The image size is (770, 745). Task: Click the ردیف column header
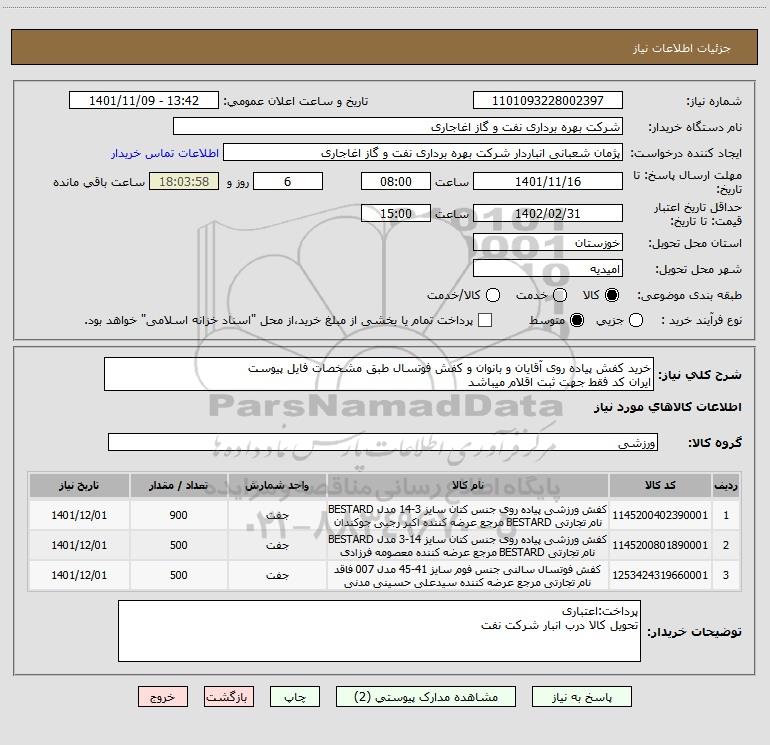tap(726, 485)
